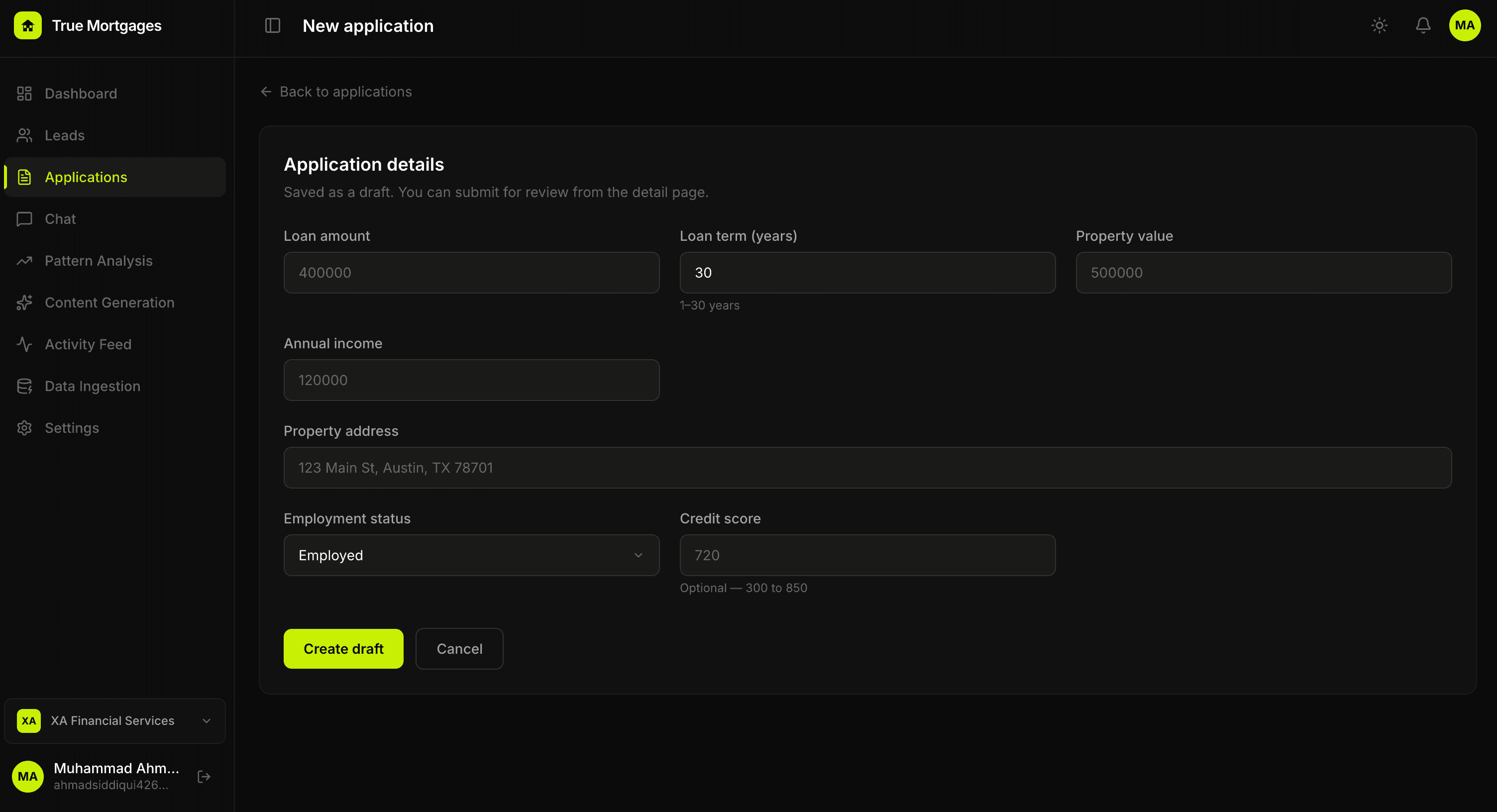Image resolution: width=1497 pixels, height=812 pixels.
Task: Click the Muhammad Ahm... user name
Action: [117, 768]
